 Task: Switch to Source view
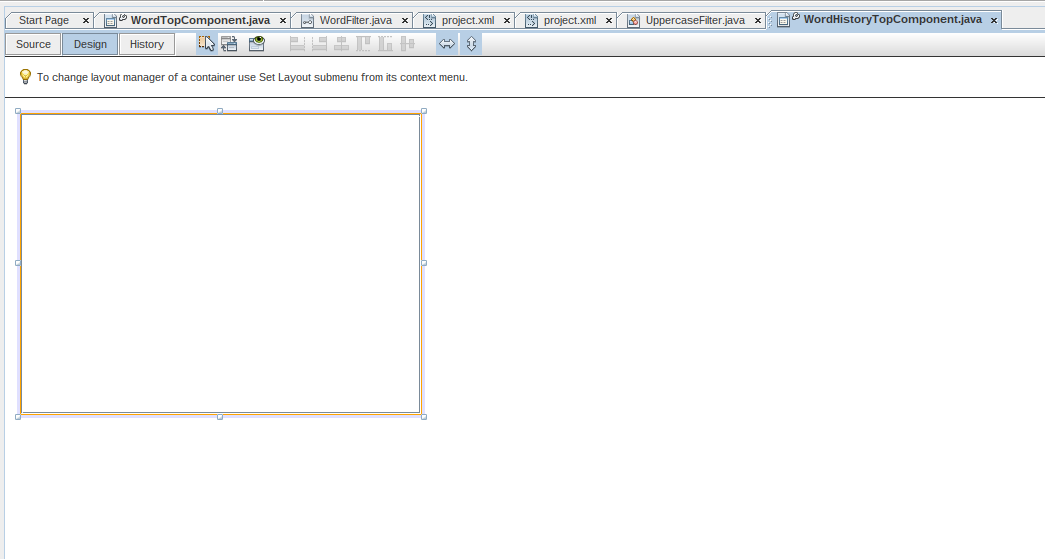coord(33,44)
